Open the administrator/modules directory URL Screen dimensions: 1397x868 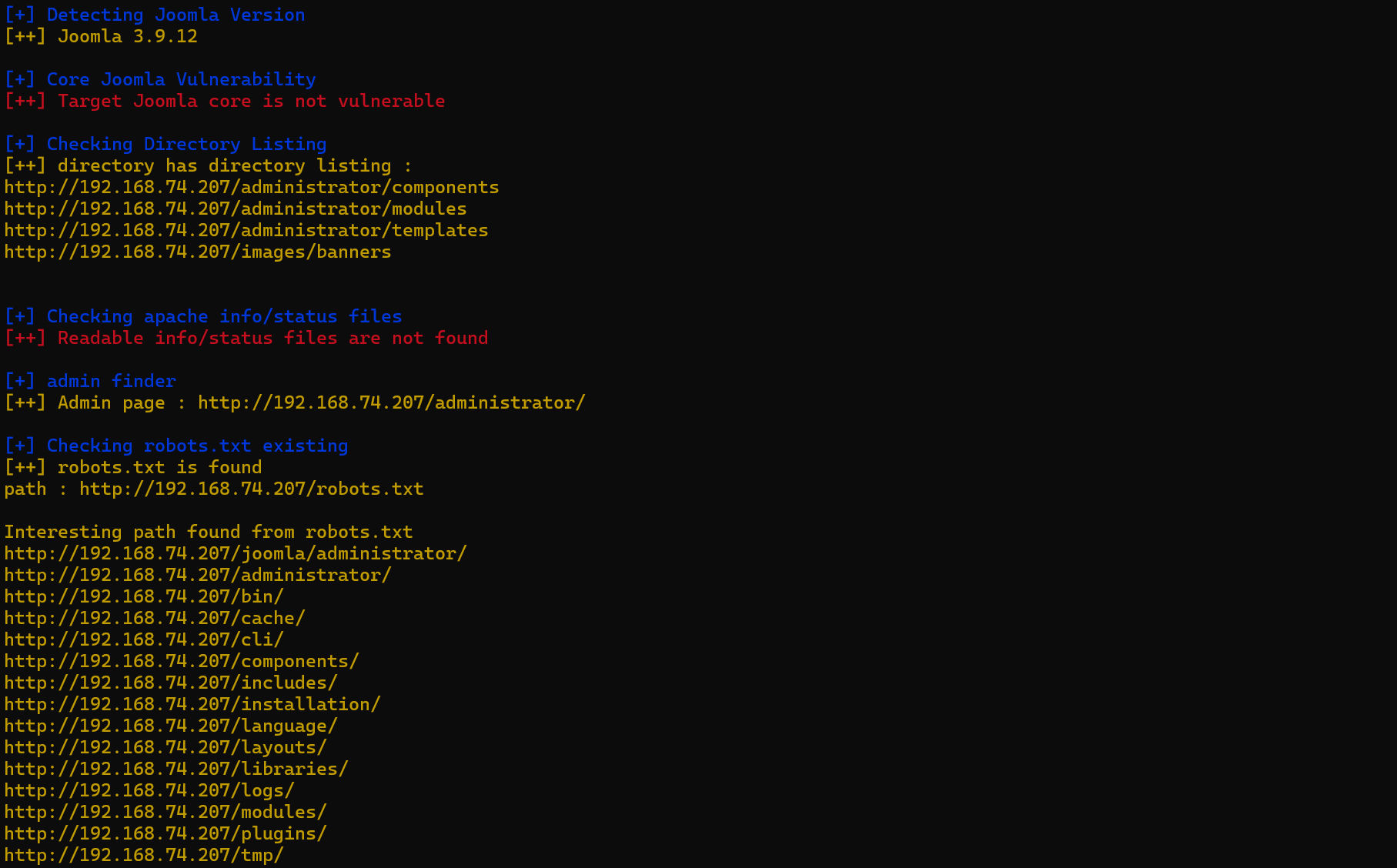[236, 209]
